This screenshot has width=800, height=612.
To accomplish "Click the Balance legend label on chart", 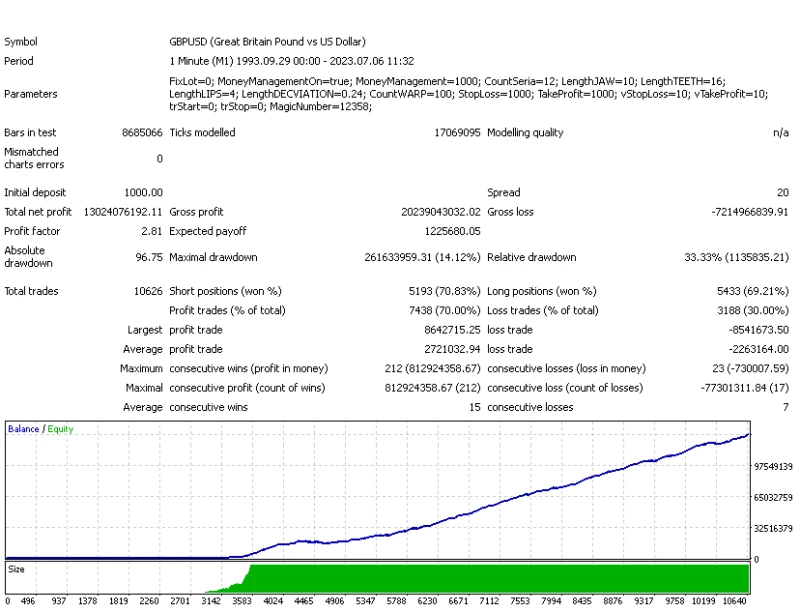I will 23,429.
